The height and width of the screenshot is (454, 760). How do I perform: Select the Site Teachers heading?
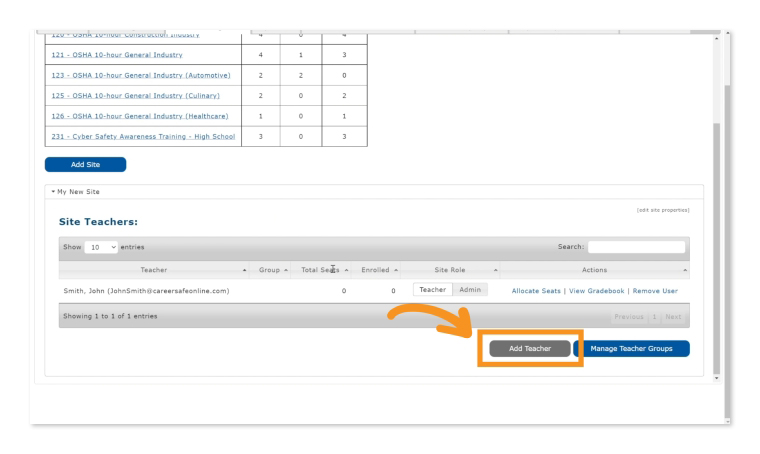point(98,221)
